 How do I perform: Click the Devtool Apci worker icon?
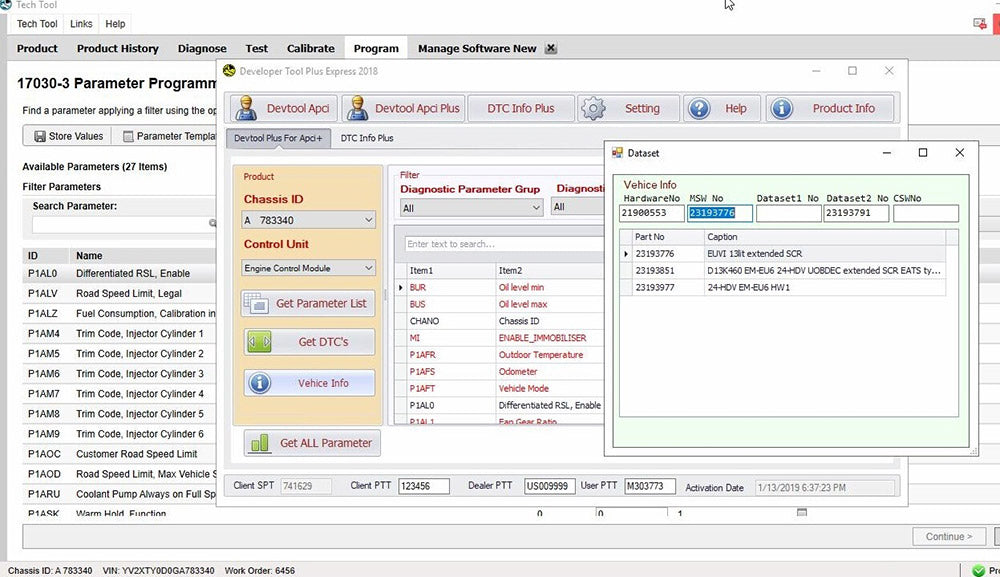pyautogui.click(x=248, y=108)
